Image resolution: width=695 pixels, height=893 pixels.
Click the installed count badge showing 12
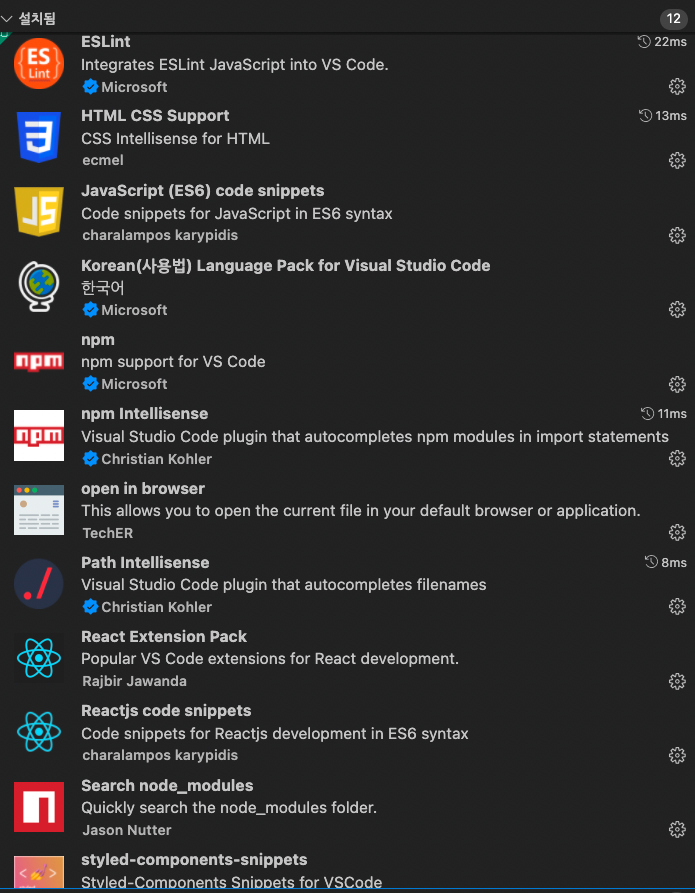tap(673, 19)
